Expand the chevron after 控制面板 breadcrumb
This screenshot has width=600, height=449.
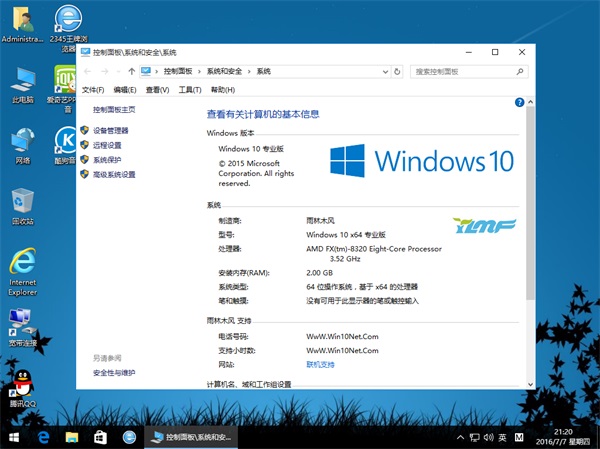click(x=199, y=72)
